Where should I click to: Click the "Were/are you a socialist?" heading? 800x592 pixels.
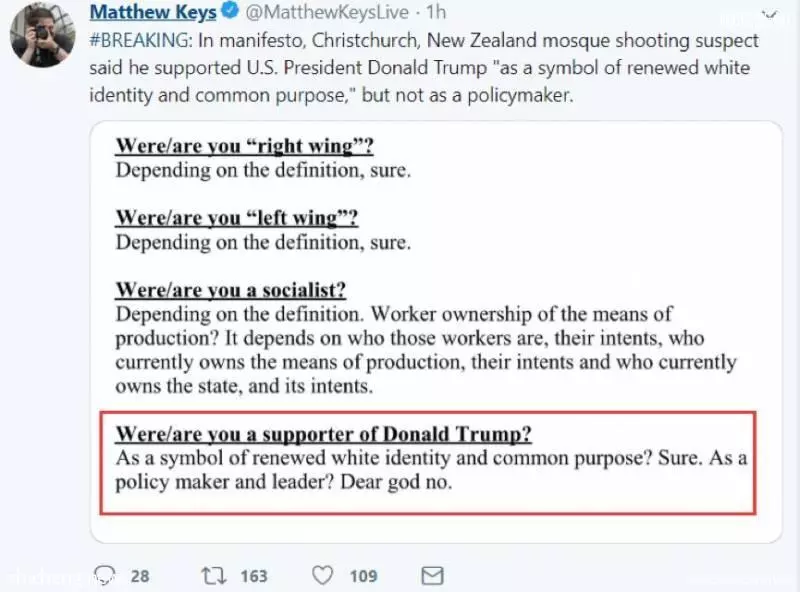coord(231,290)
